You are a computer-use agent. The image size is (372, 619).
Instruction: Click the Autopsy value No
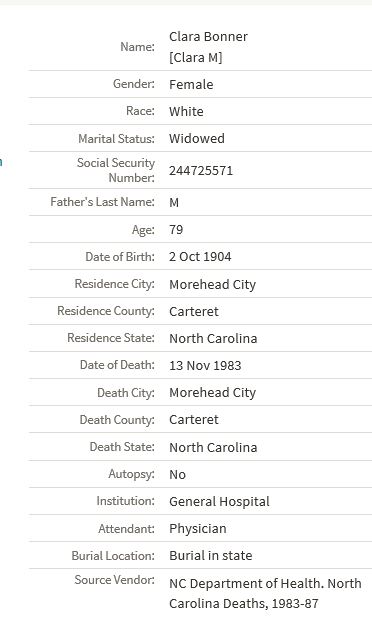coord(177,475)
